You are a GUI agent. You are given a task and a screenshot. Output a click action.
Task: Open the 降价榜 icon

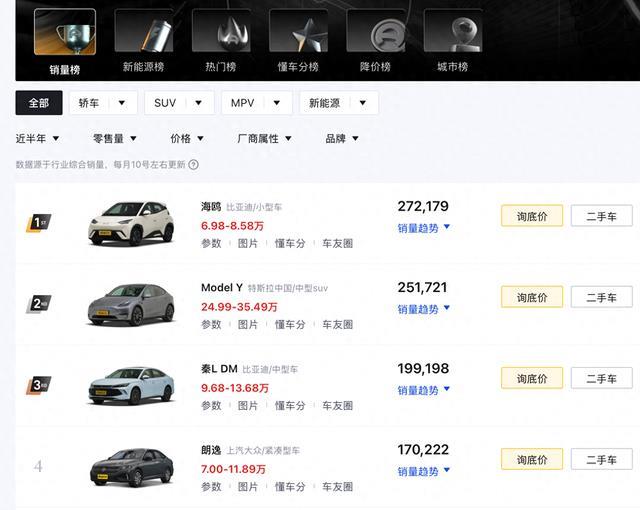click(376, 31)
